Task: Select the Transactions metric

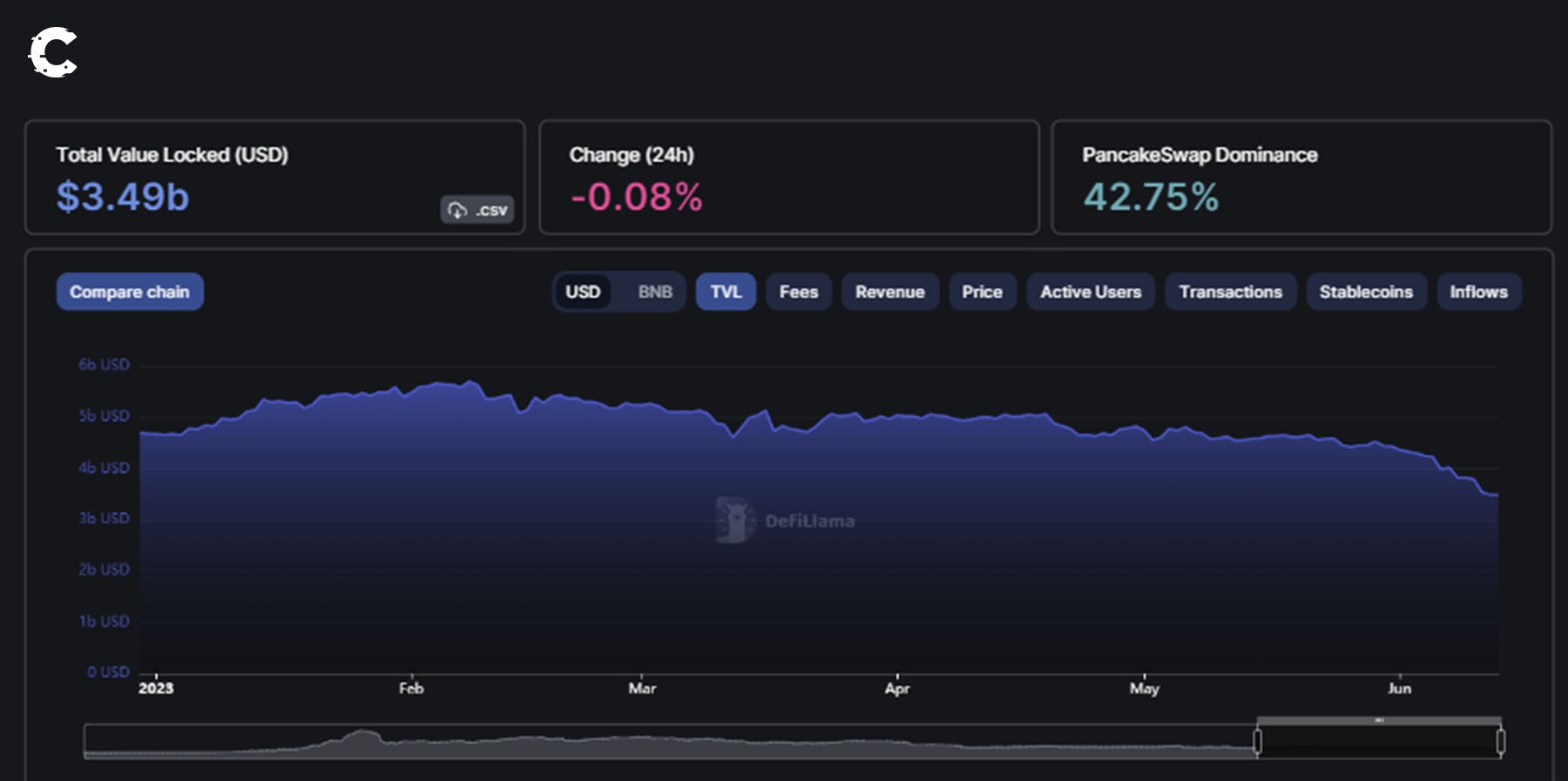Action: (1230, 292)
